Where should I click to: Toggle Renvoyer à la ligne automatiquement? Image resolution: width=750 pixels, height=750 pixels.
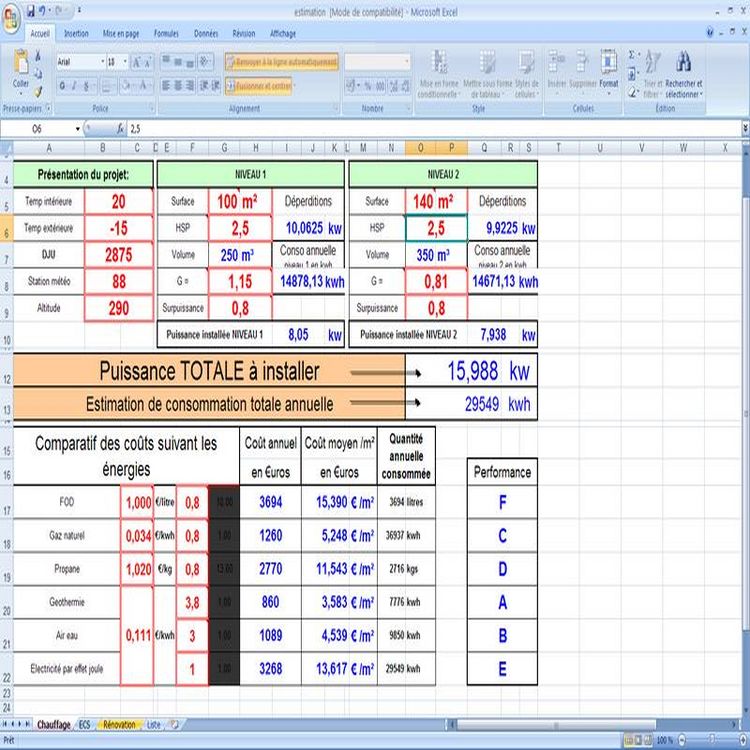282,61
